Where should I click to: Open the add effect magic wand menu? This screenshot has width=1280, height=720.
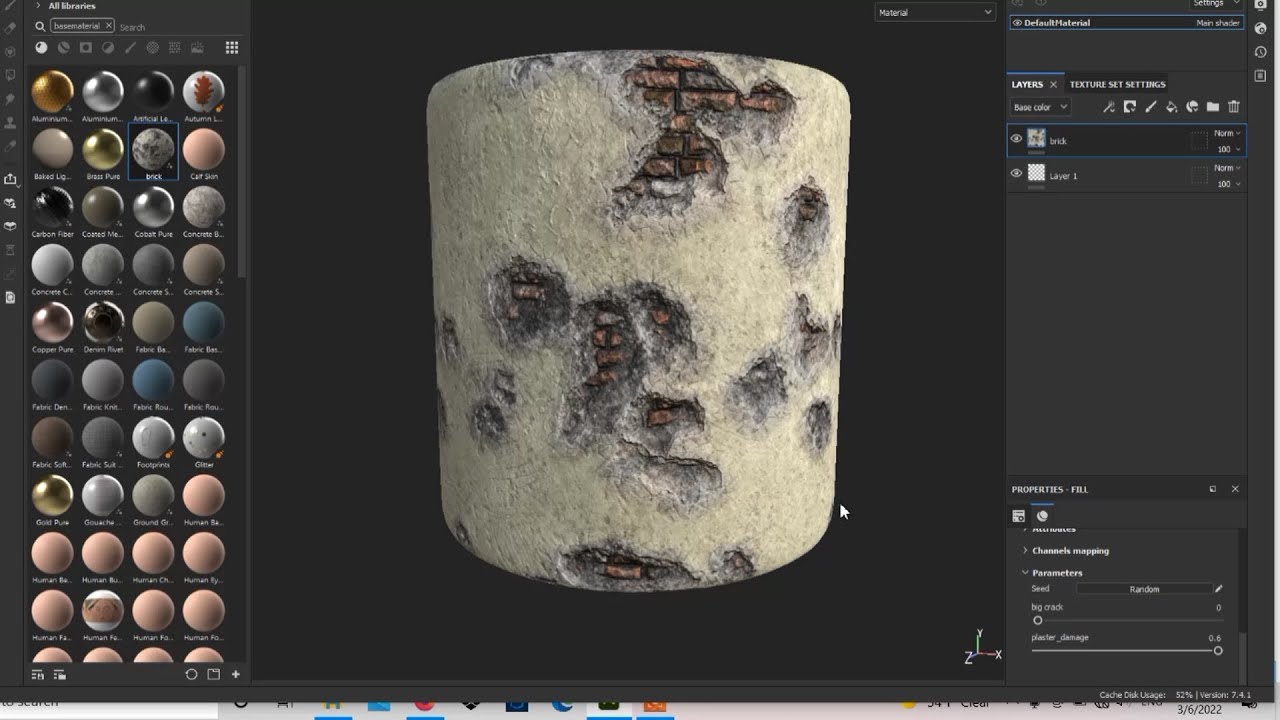(1109, 107)
